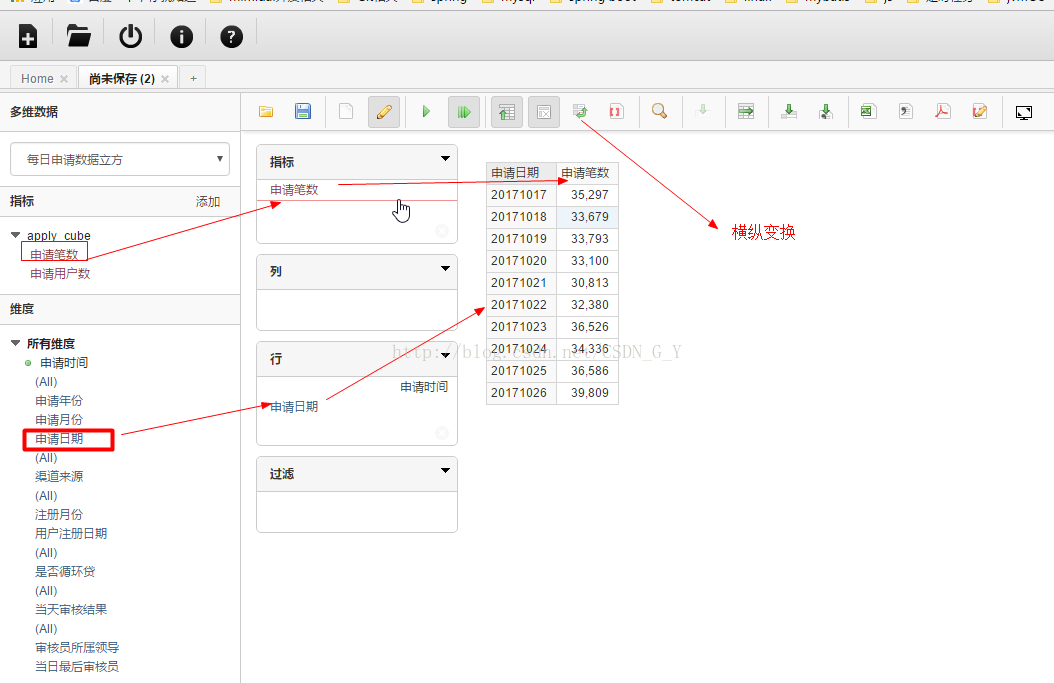Run the query with green play icon
The image size is (1054, 683).
point(425,112)
